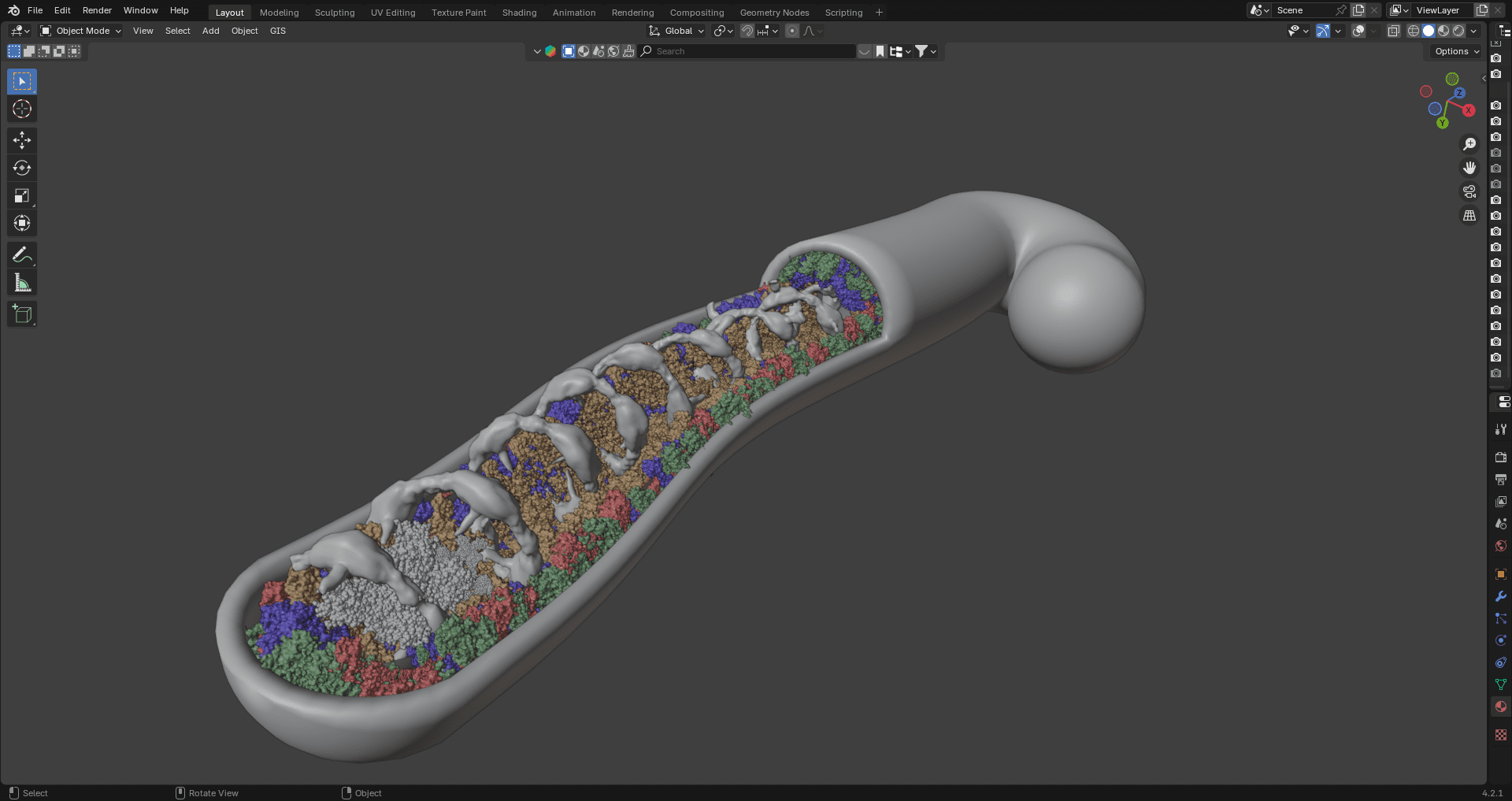Create a new scene with the duplicate button

click(x=1358, y=10)
